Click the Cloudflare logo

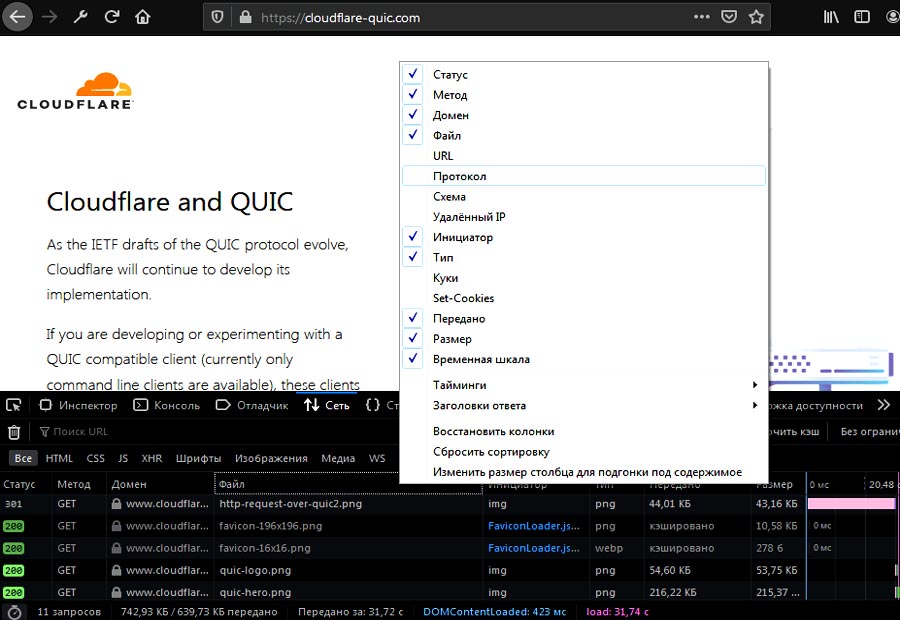pyautogui.click(x=75, y=91)
